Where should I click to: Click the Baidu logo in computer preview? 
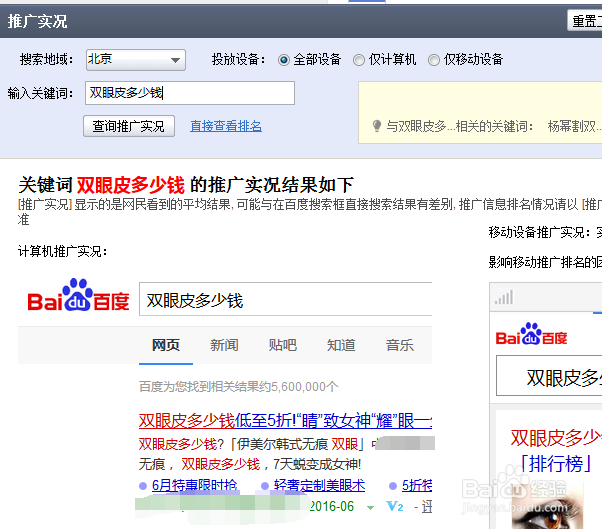pos(78,296)
